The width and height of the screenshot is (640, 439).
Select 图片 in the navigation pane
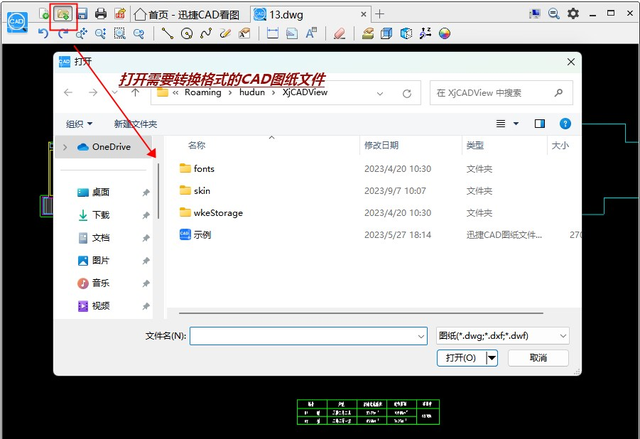(x=101, y=260)
